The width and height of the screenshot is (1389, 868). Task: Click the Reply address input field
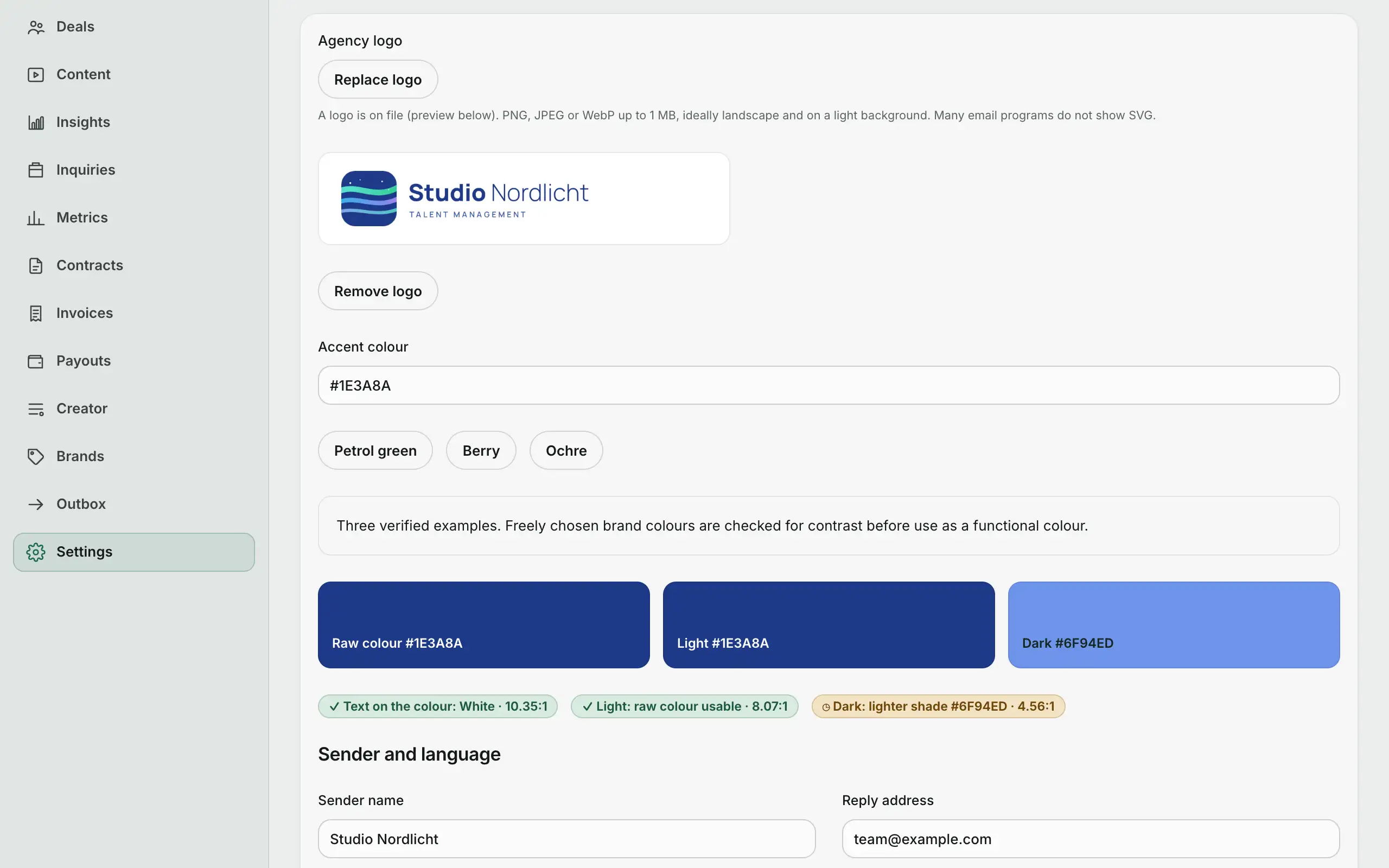1091,839
